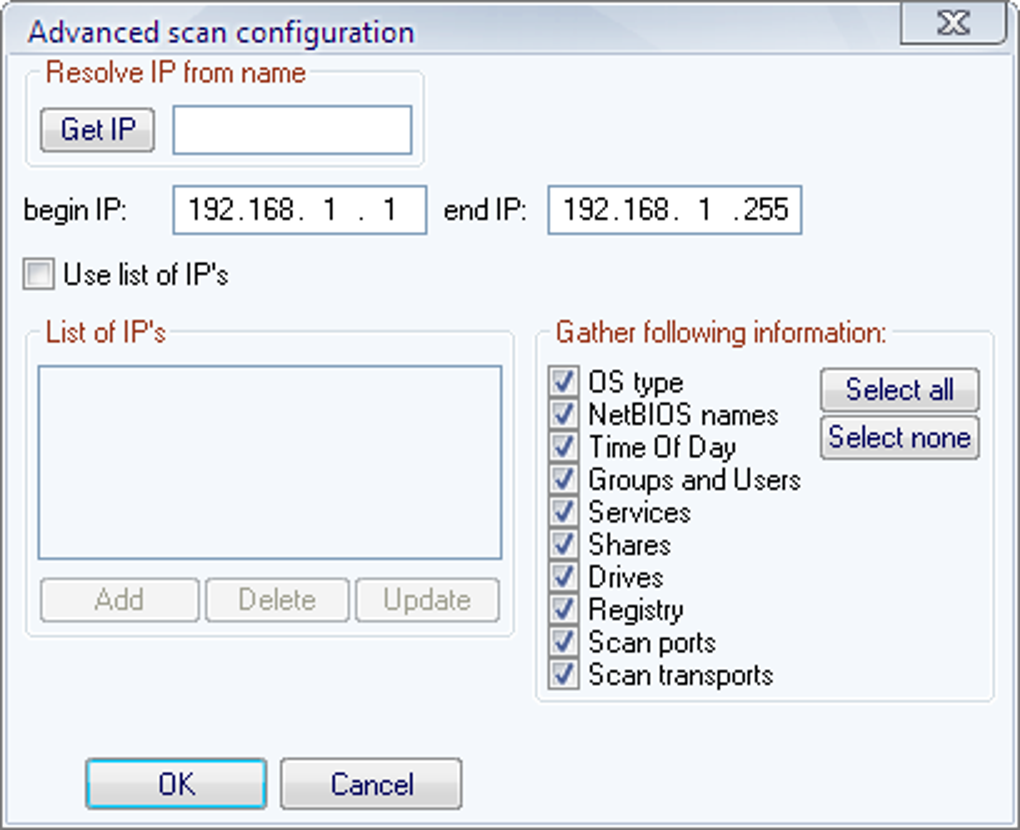Disable the Time Of Day option
Viewport: 1020px width, 830px height.
point(564,447)
